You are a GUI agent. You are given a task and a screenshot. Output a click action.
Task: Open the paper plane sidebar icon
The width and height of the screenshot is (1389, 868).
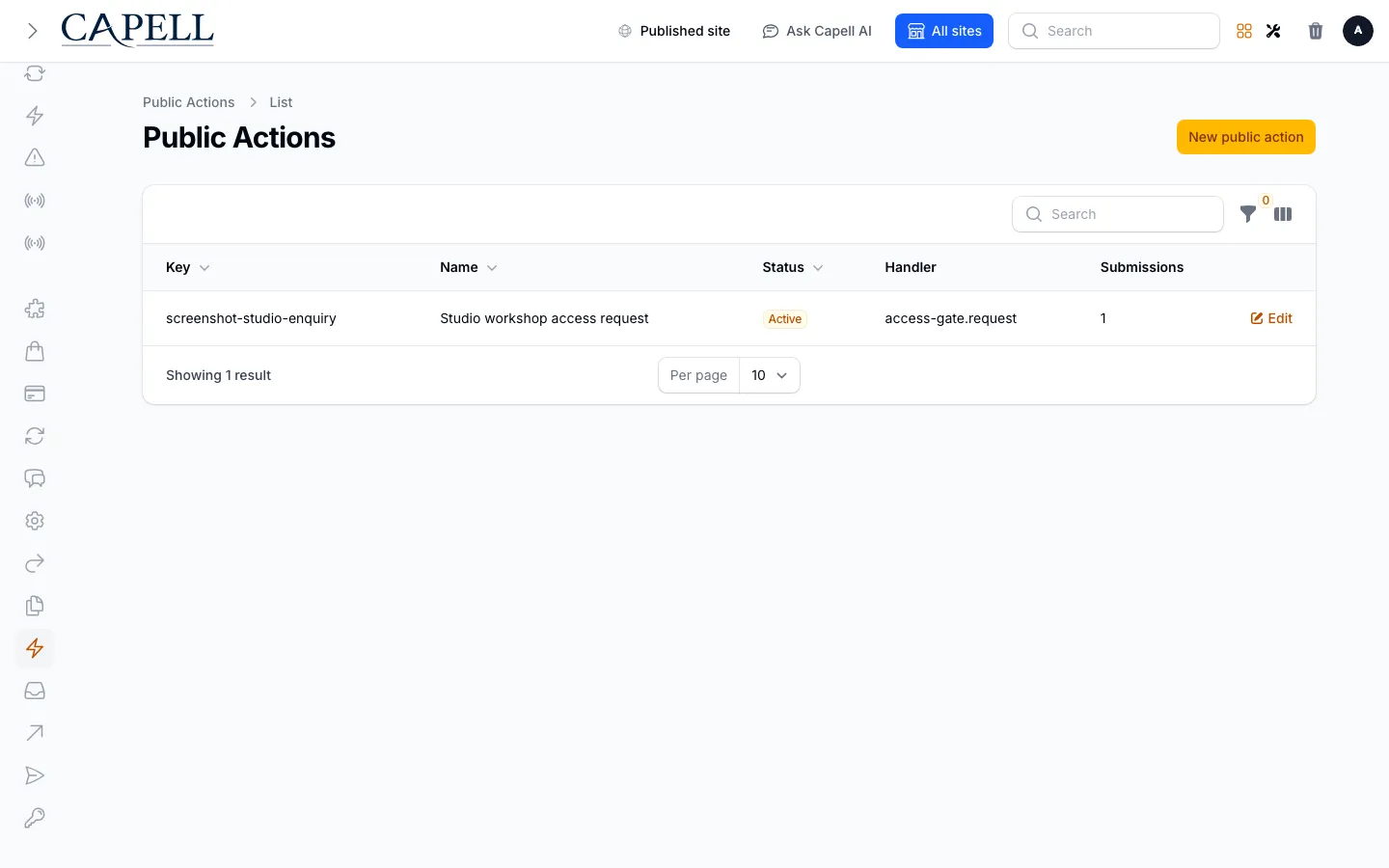(x=35, y=775)
